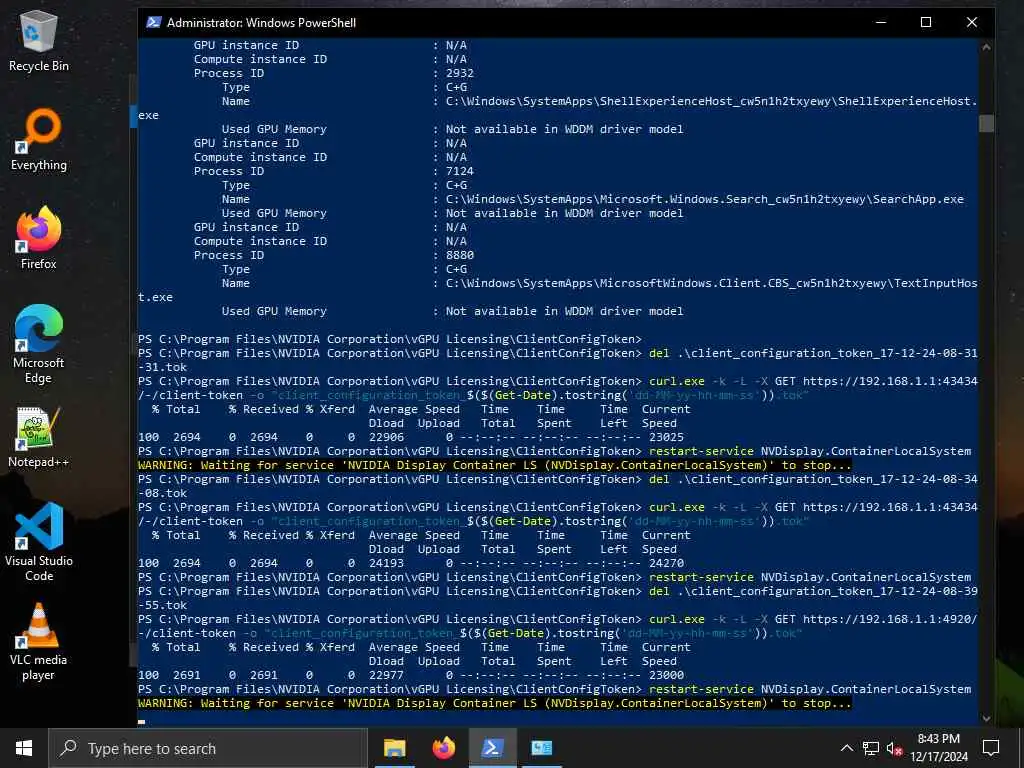Open the Firefox desktop shortcut
Image resolution: width=1024 pixels, height=768 pixels.
click(x=39, y=238)
